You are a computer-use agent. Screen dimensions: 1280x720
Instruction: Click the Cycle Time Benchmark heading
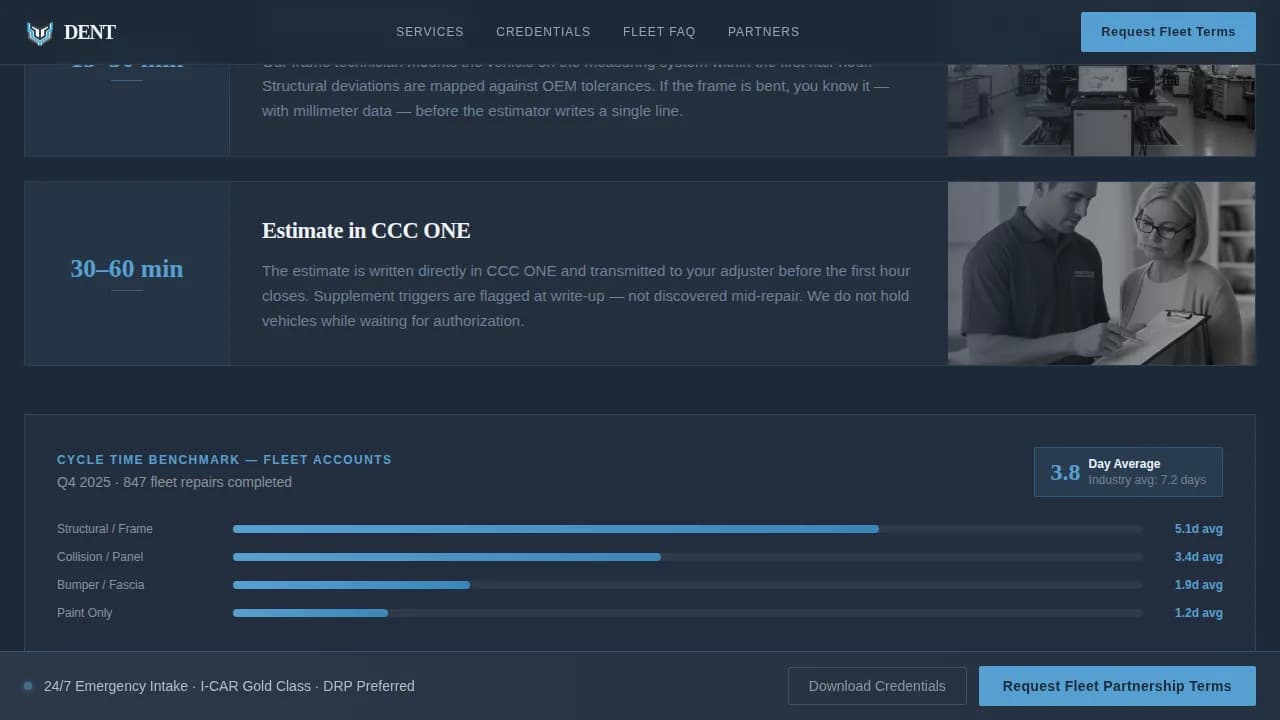224,460
